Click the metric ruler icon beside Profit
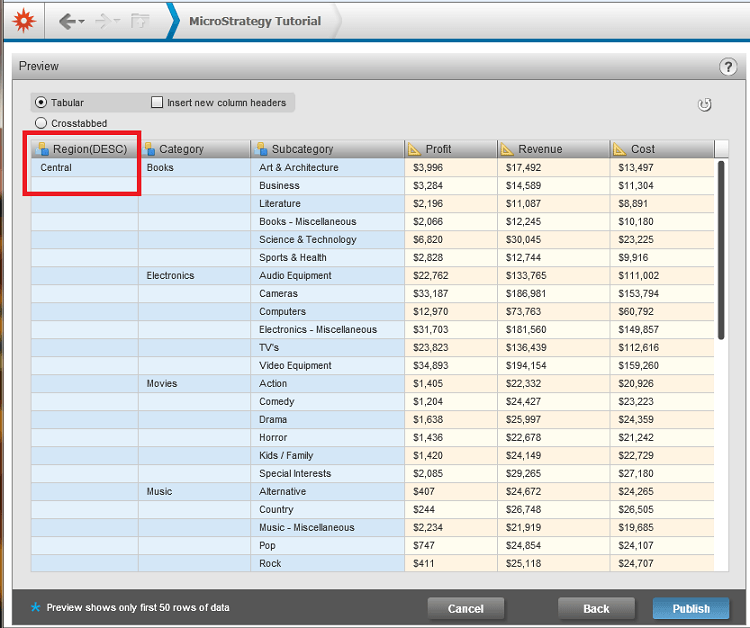The height and width of the screenshot is (628, 750). 414,149
